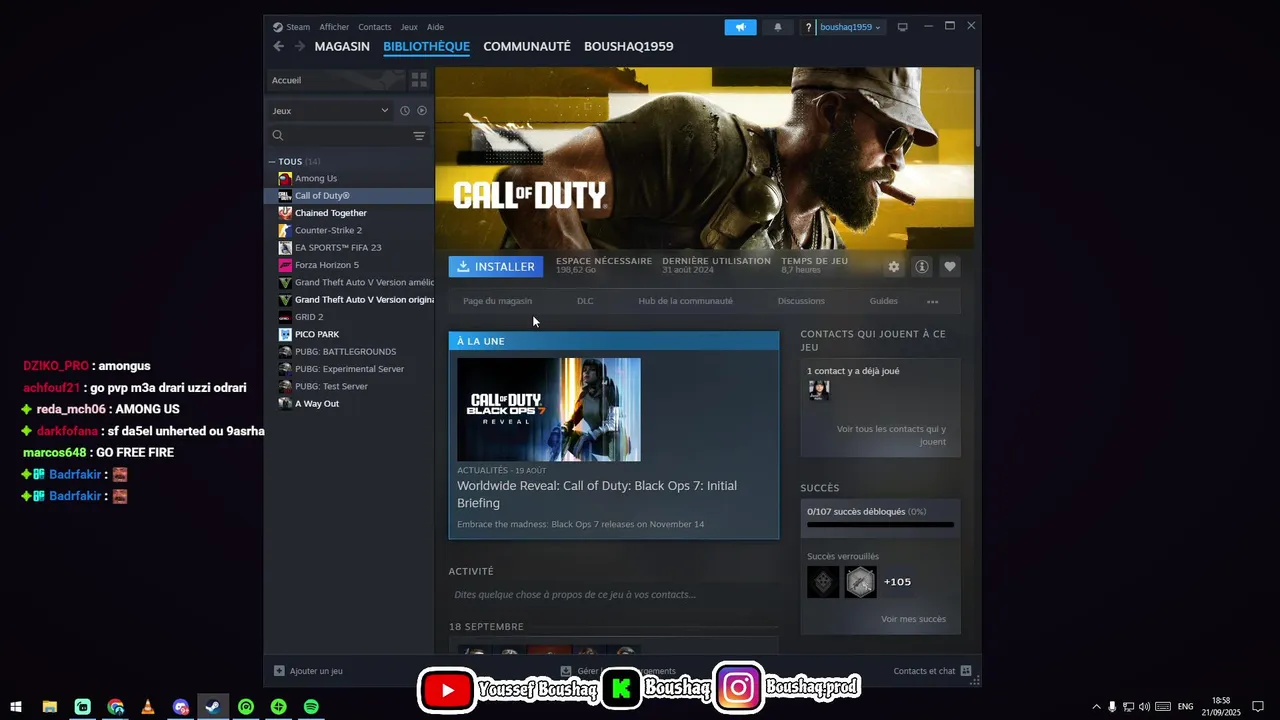This screenshot has width=1280, height=720.
Task: Show hidden system tray icons chevron
Action: 1096,707
